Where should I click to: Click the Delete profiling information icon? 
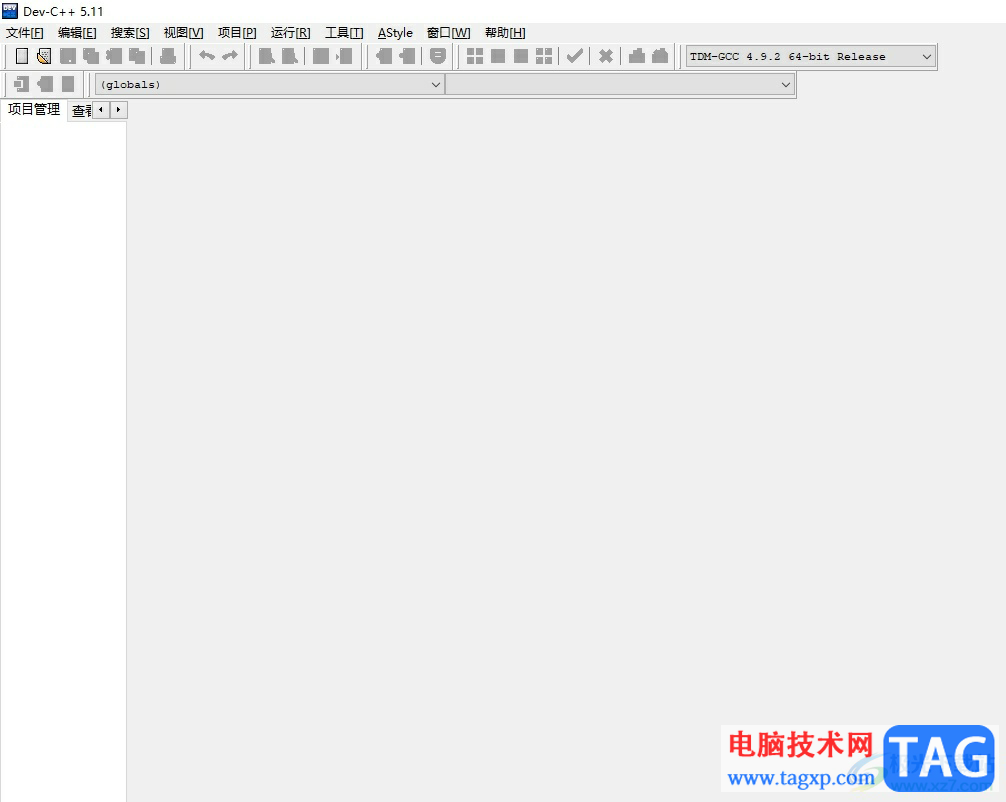point(660,56)
